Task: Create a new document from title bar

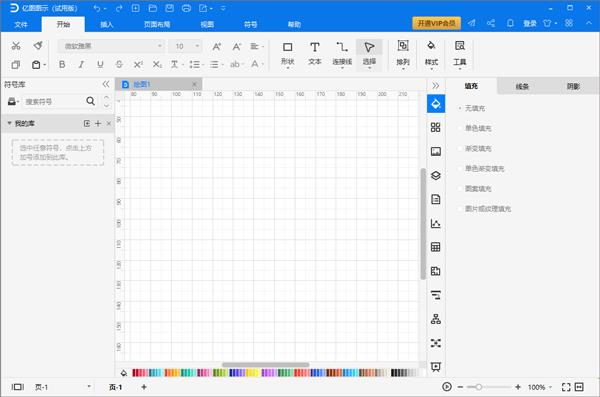Action: (135, 8)
